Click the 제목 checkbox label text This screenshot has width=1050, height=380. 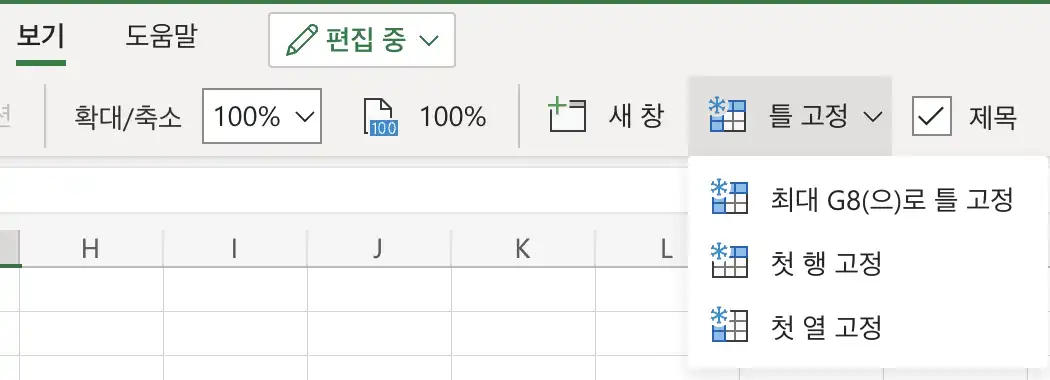(993, 117)
